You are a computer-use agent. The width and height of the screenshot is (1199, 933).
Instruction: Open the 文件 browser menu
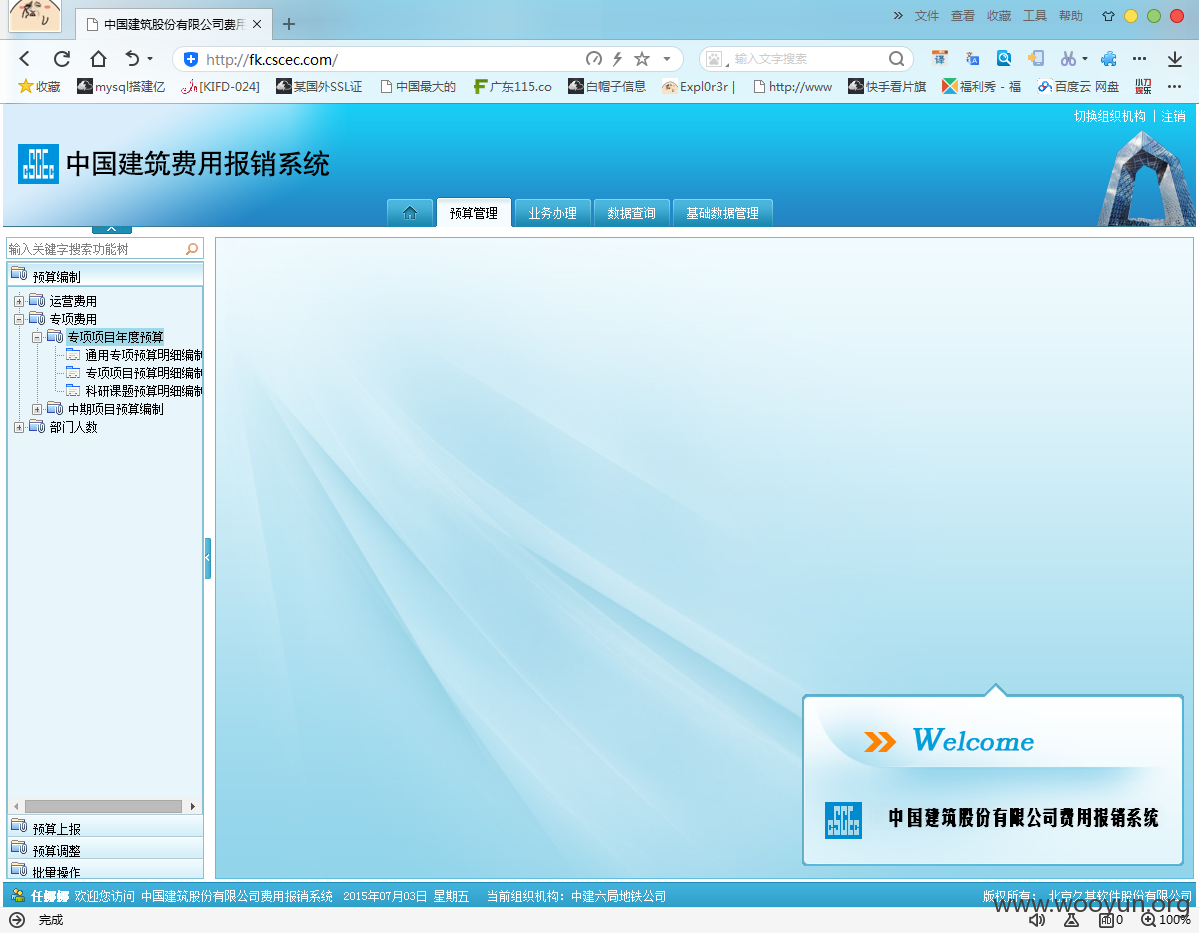coord(926,15)
